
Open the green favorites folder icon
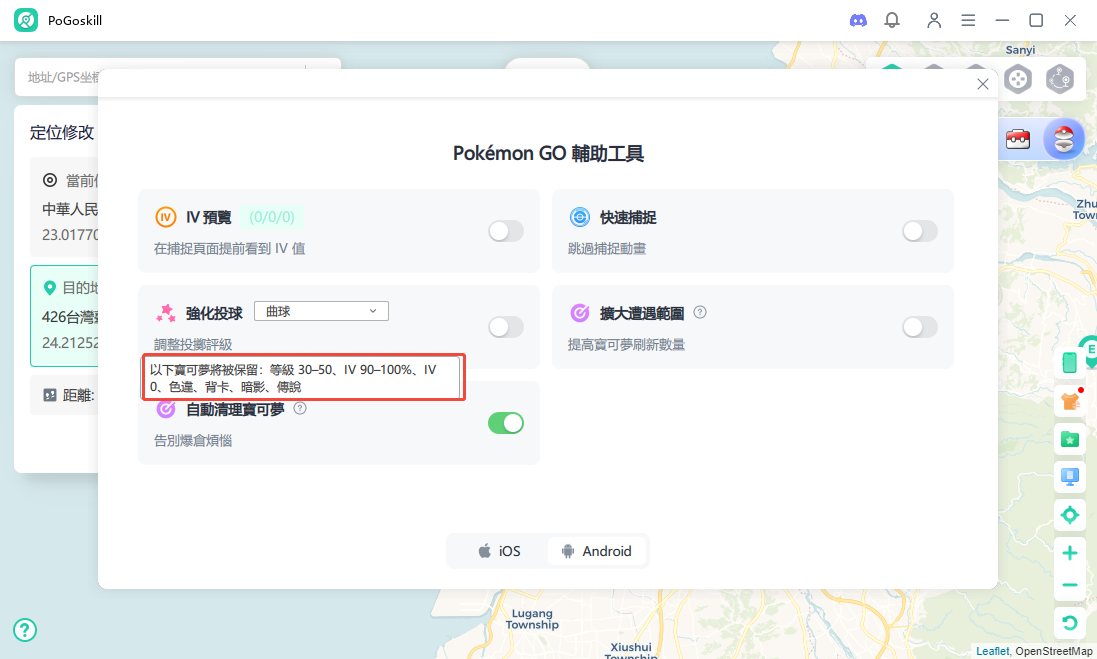click(x=1070, y=439)
